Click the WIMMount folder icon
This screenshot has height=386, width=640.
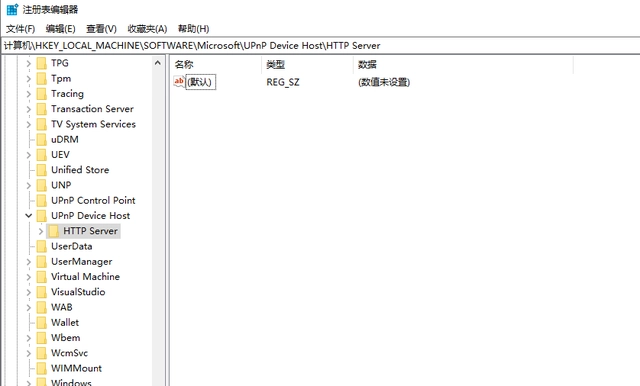(42, 368)
